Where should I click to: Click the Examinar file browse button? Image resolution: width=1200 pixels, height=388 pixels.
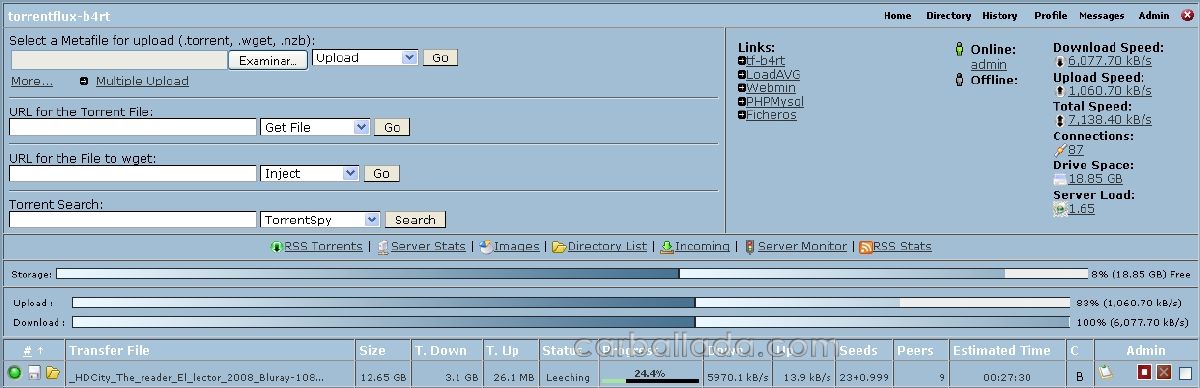(268, 61)
